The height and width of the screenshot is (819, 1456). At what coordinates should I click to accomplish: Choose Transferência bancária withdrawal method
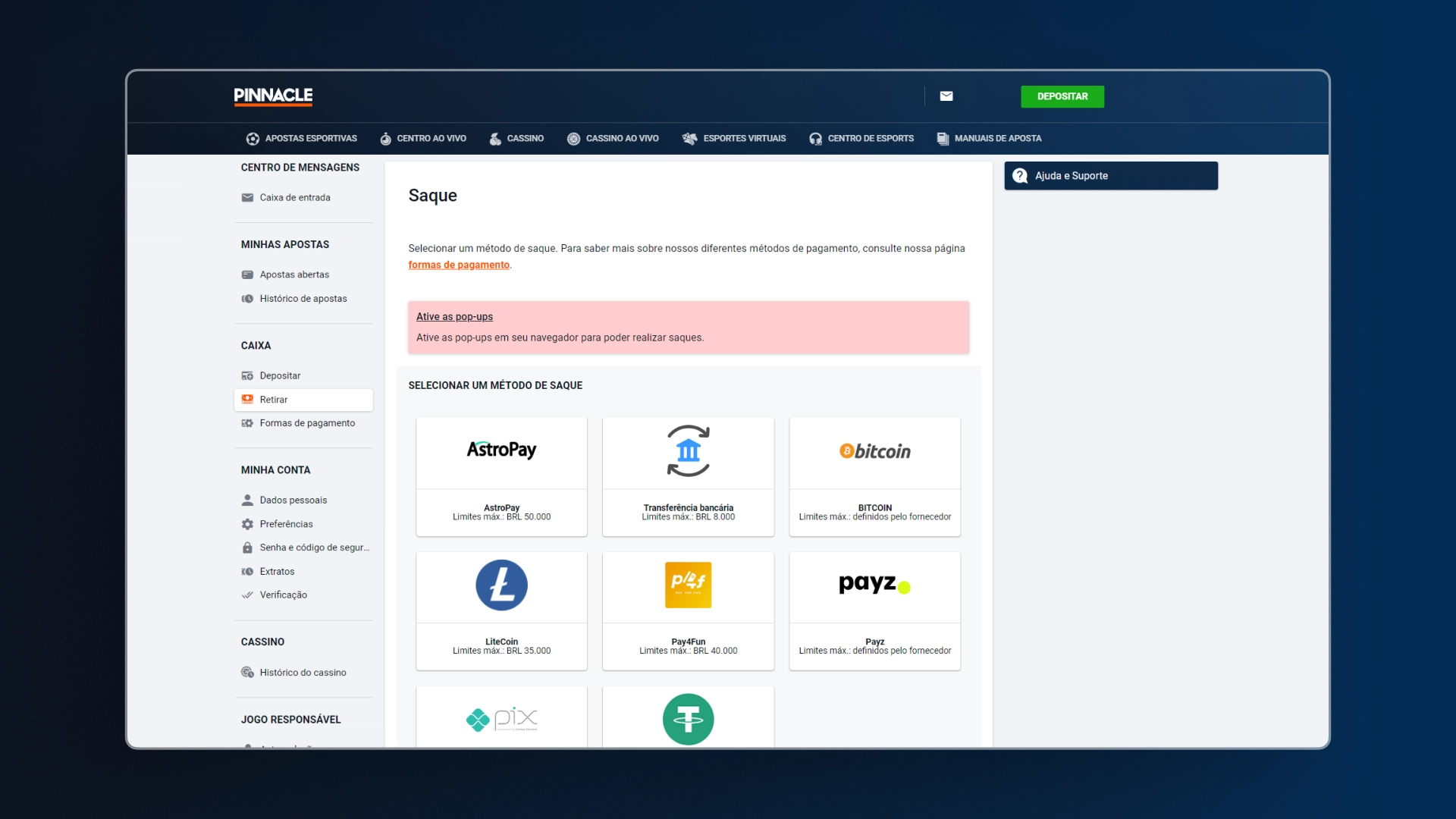coord(688,477)
